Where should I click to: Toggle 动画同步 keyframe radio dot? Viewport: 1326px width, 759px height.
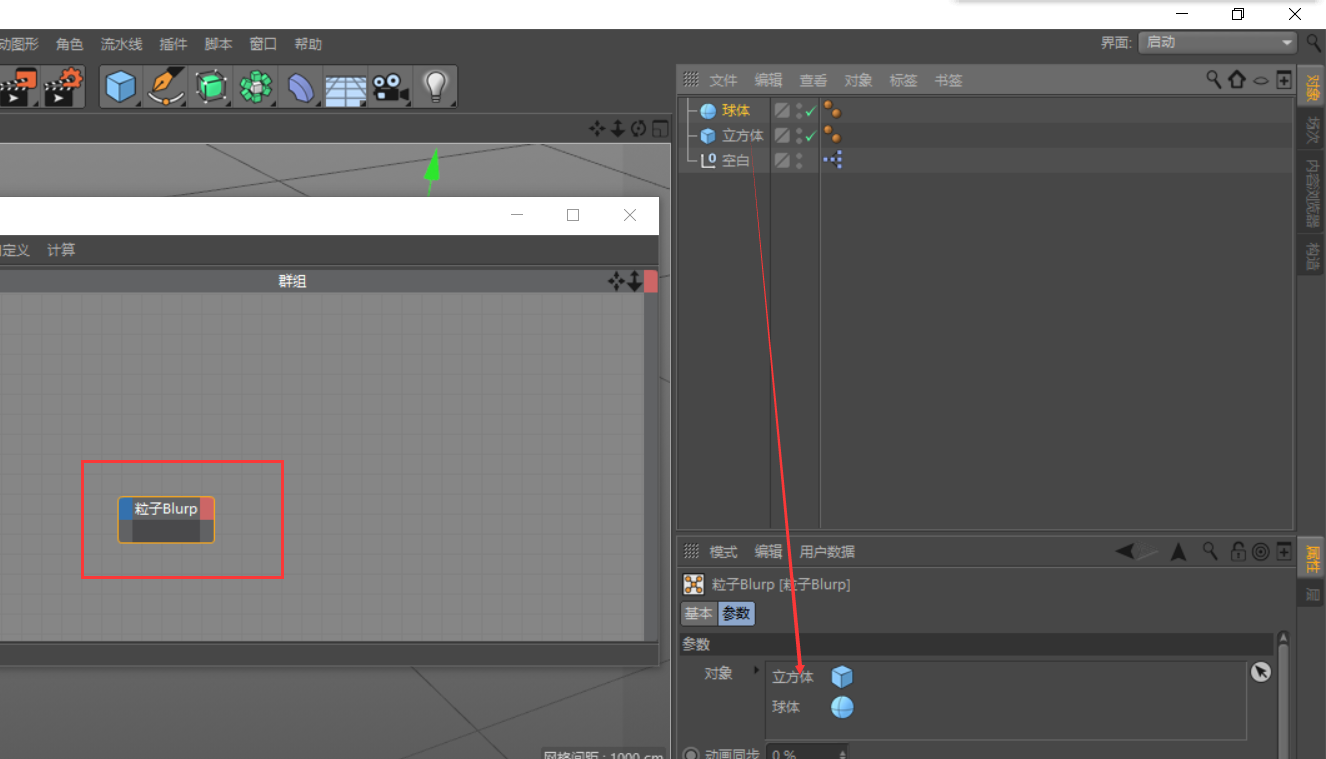click(691, 754)
